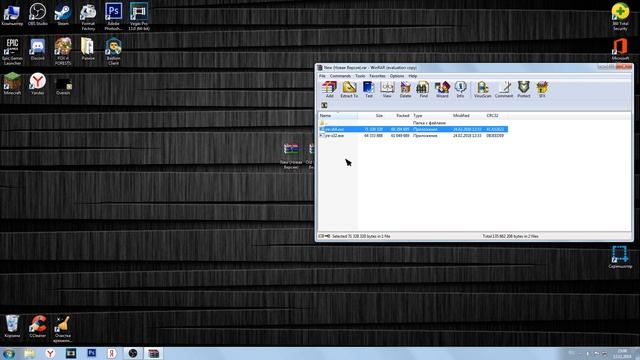Viewport: 640px width, 360px height.
Task: Click the View file toolbar icon
Action: pyautogui.click(x=387, y=89)
